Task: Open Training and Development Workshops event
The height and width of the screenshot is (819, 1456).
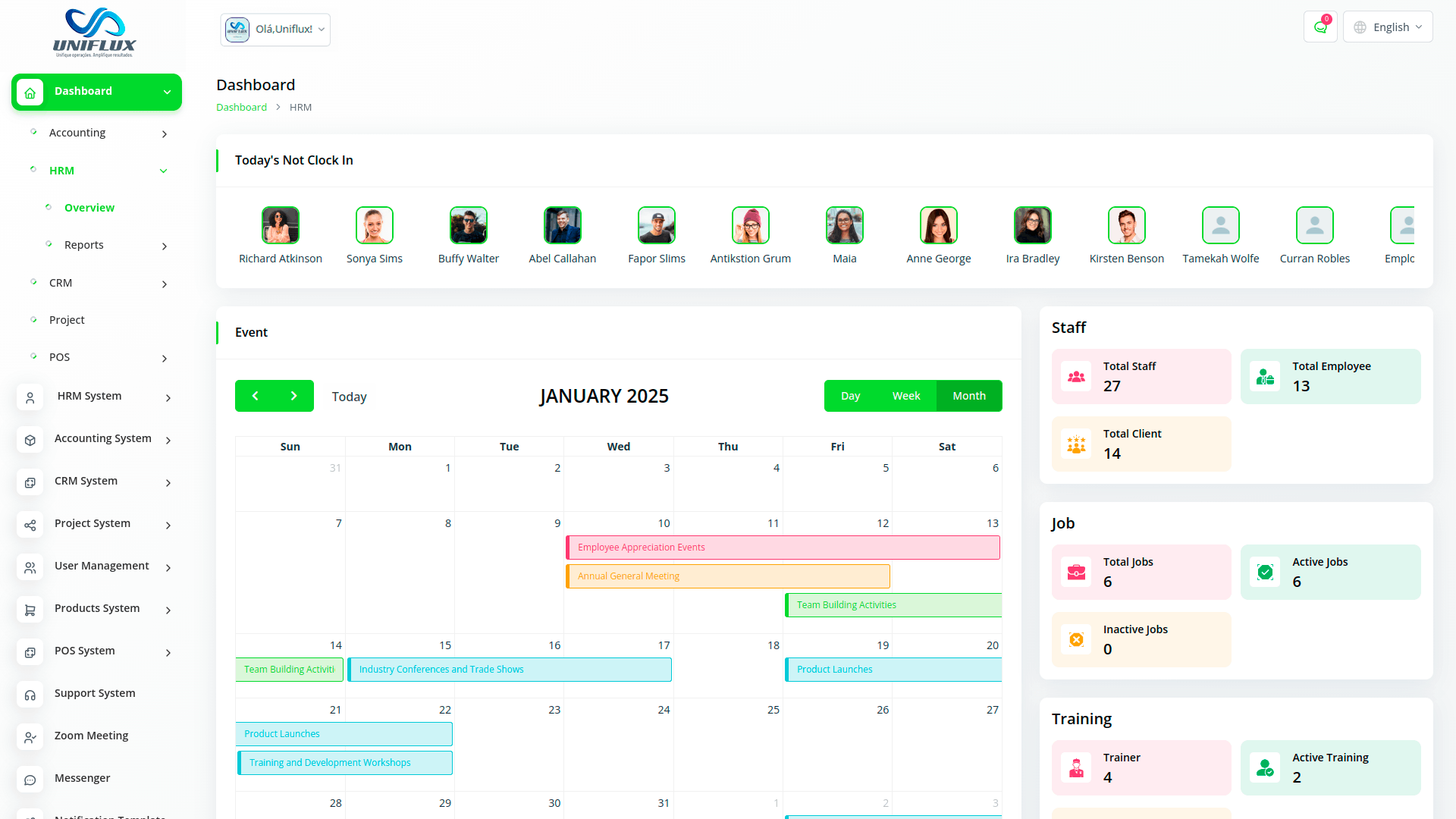Action: click(345, 763)
